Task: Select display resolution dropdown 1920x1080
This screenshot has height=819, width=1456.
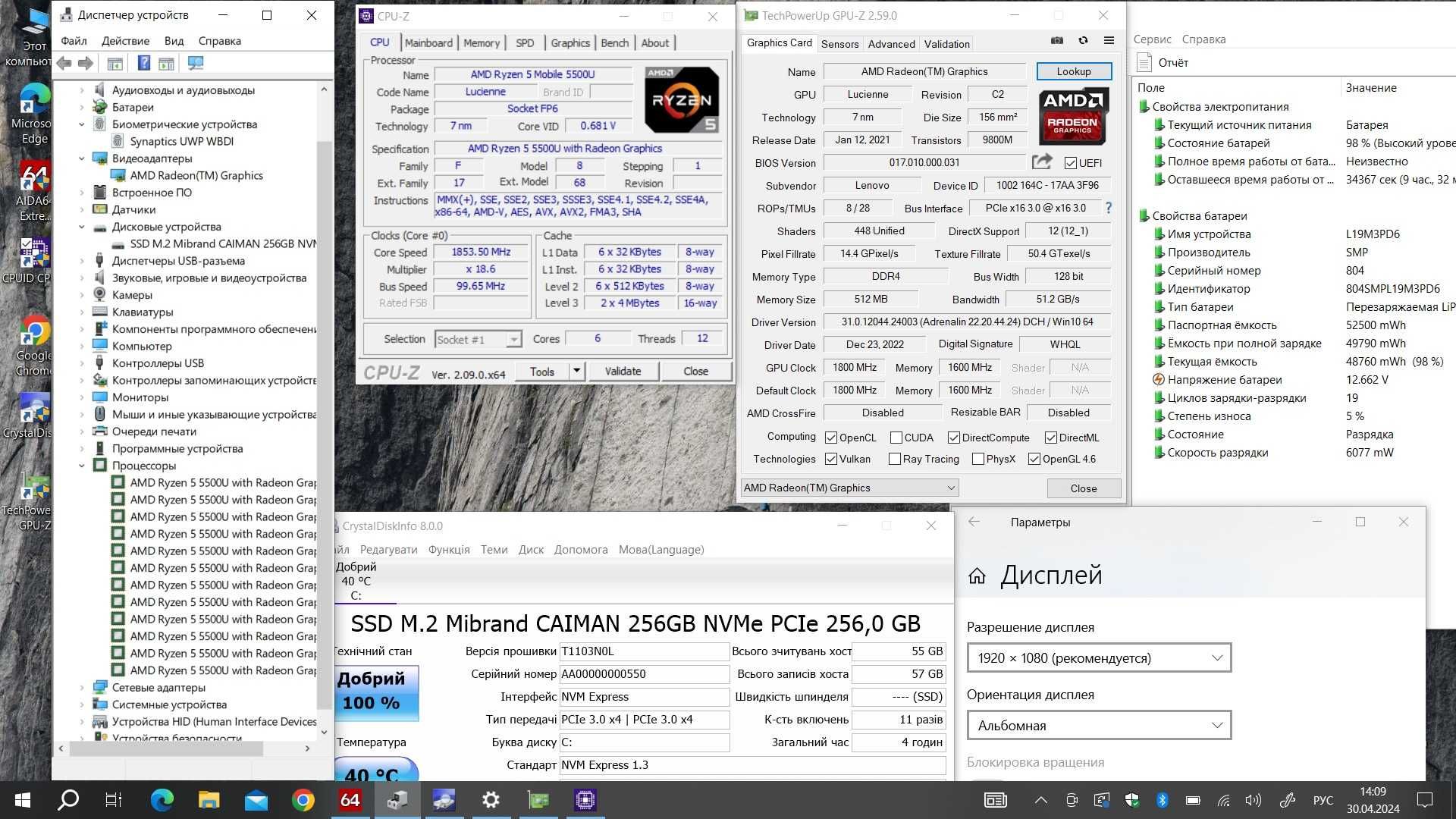Action: 1098,658
